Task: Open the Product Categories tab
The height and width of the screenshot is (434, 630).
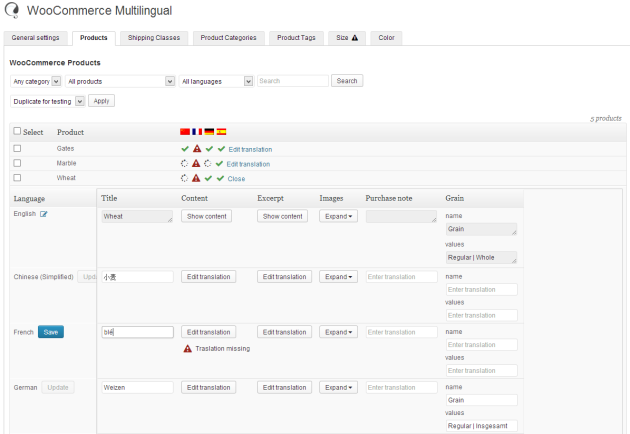Action: pyautogui.click(x=229, y=38)
